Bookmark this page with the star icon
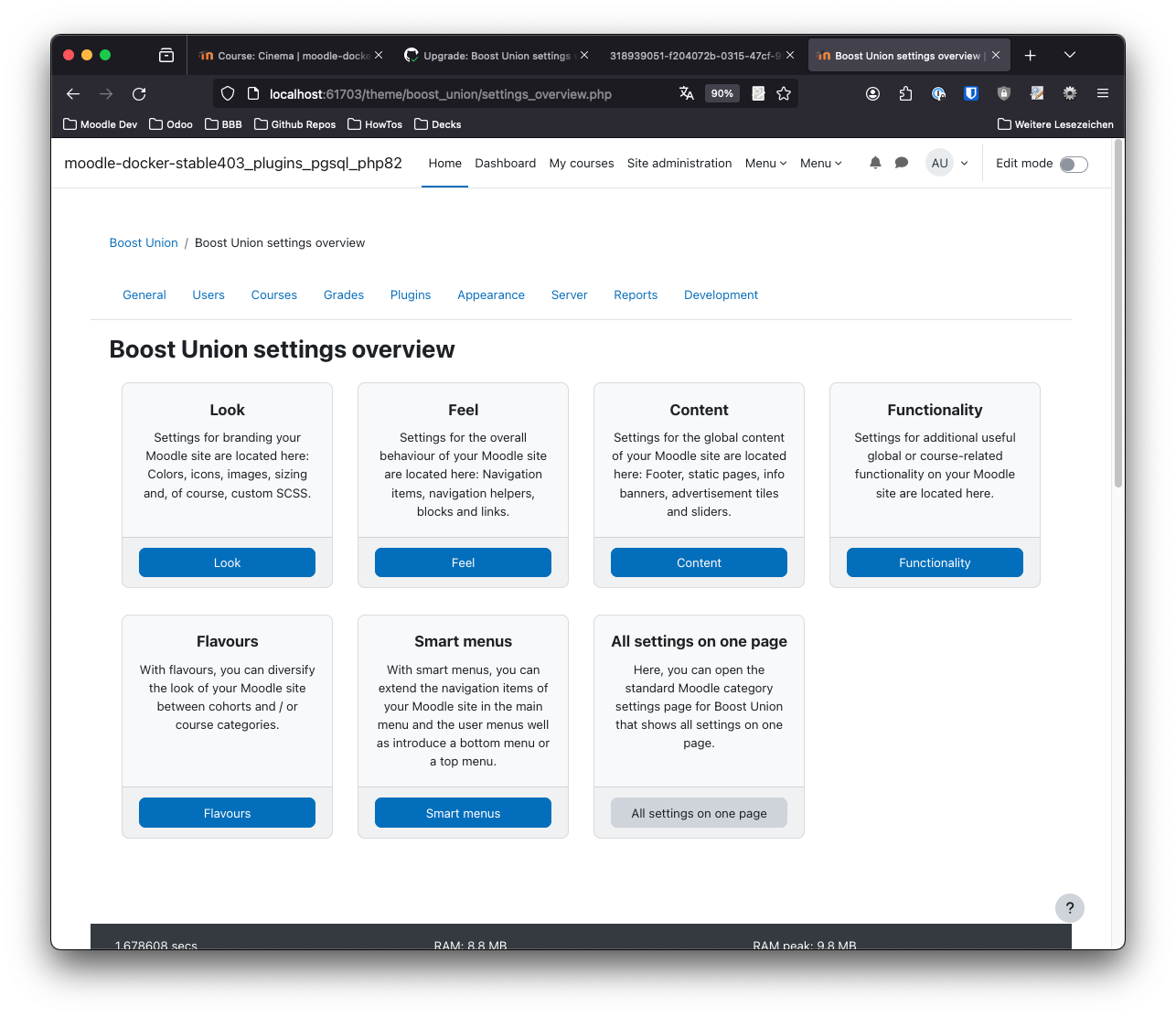This screenshot has width=1176, height=1017. point(784,93)
